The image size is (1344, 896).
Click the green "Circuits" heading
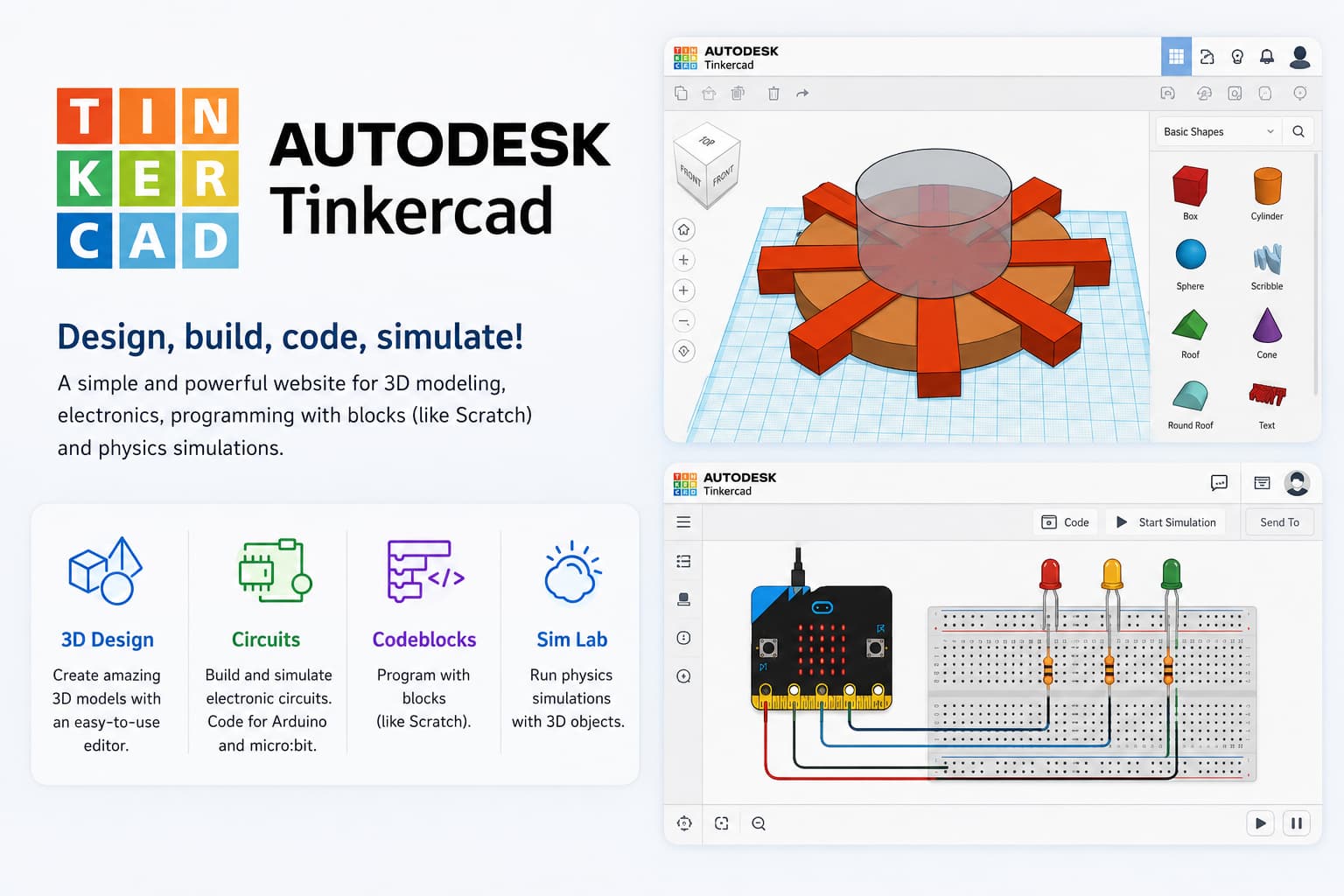266,640
